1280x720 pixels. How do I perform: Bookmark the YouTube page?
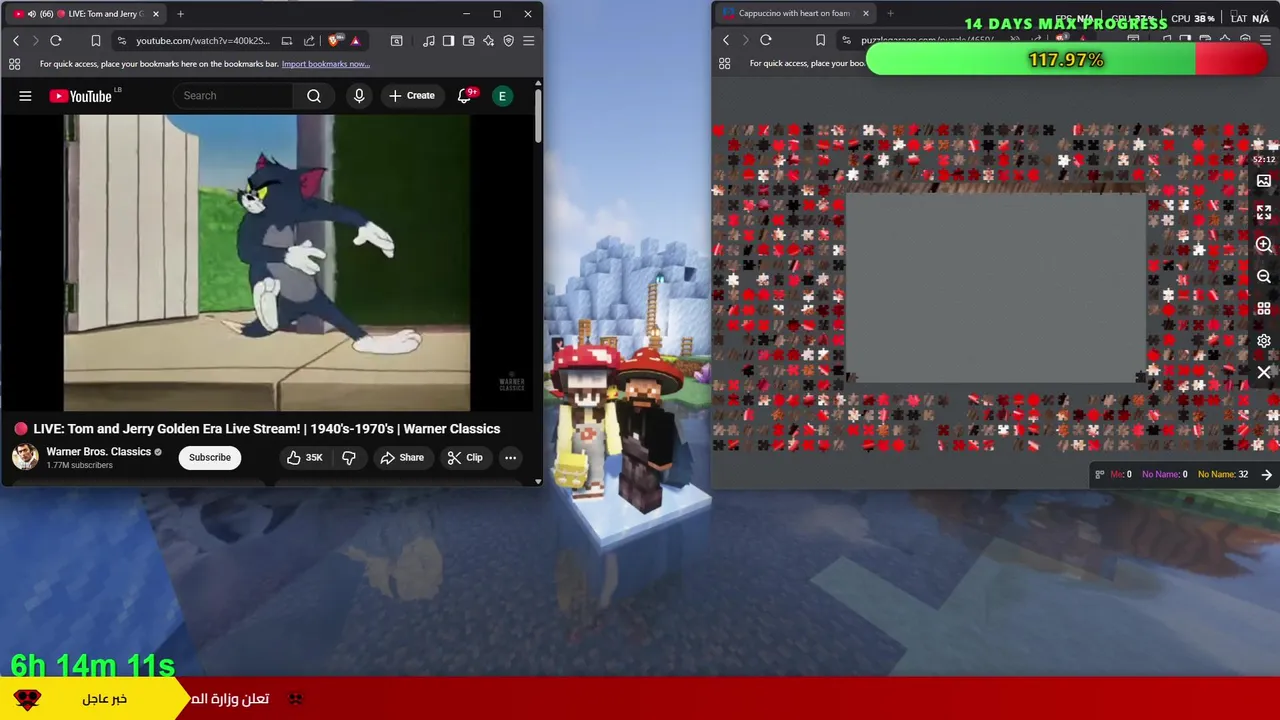(96, 41)
